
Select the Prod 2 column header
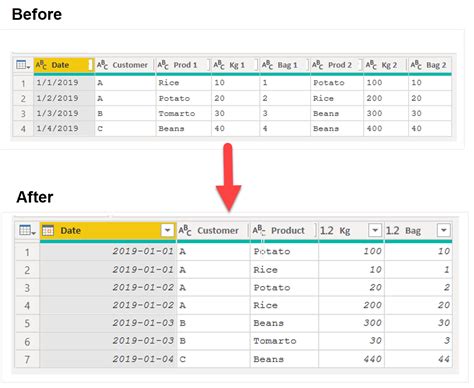(x=337, y=65)
